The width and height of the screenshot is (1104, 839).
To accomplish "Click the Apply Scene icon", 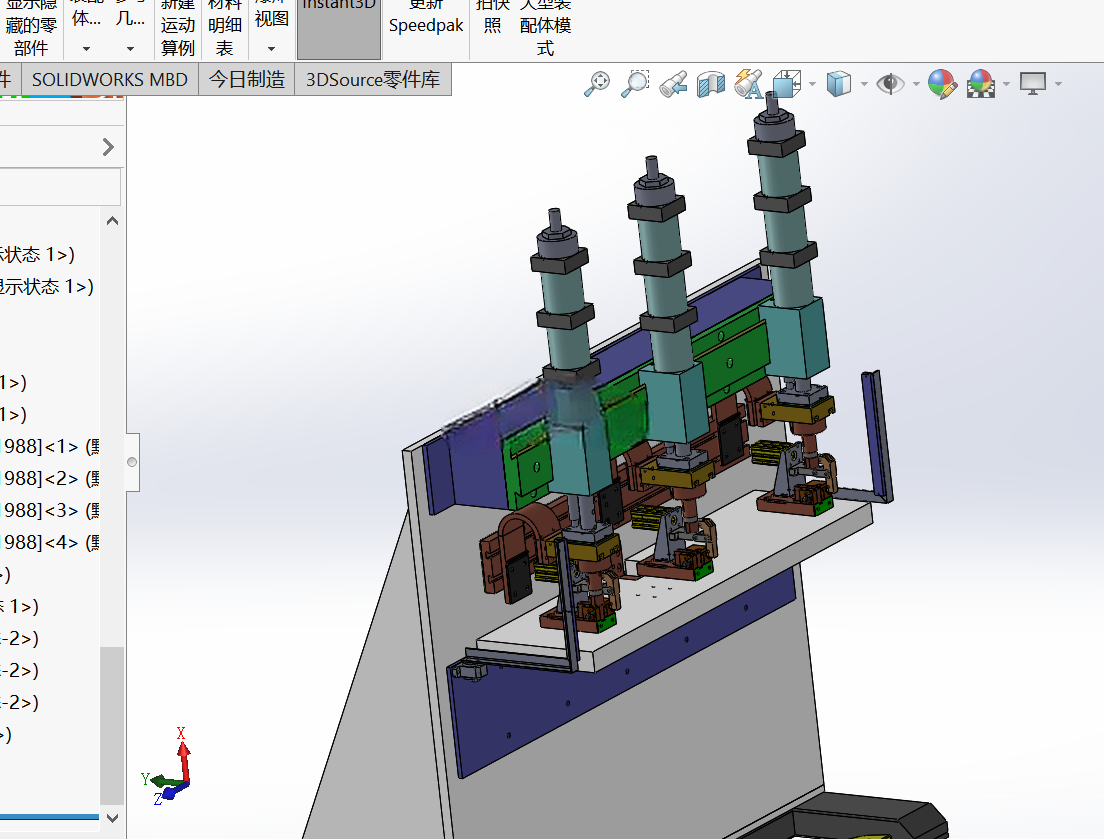I will click(981, 84).
